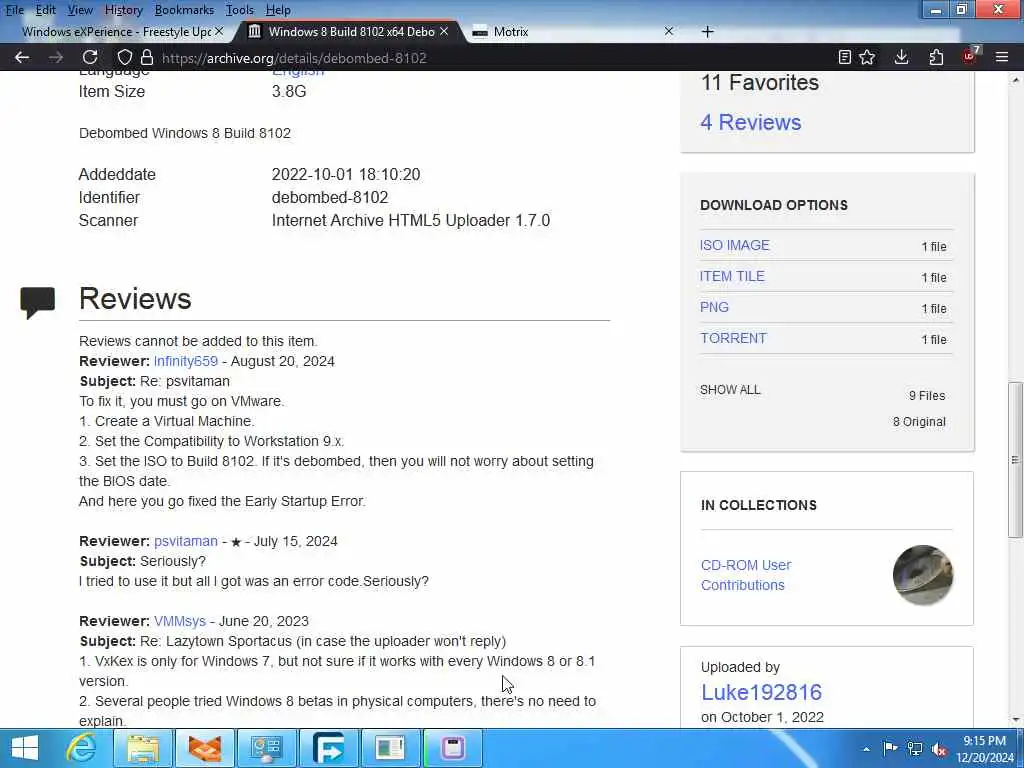The height and width of the screenshot is (768, 1024).
Task: Switch to Windows eXPerience Freestyle tab
Action: click(x=116, y=31)
